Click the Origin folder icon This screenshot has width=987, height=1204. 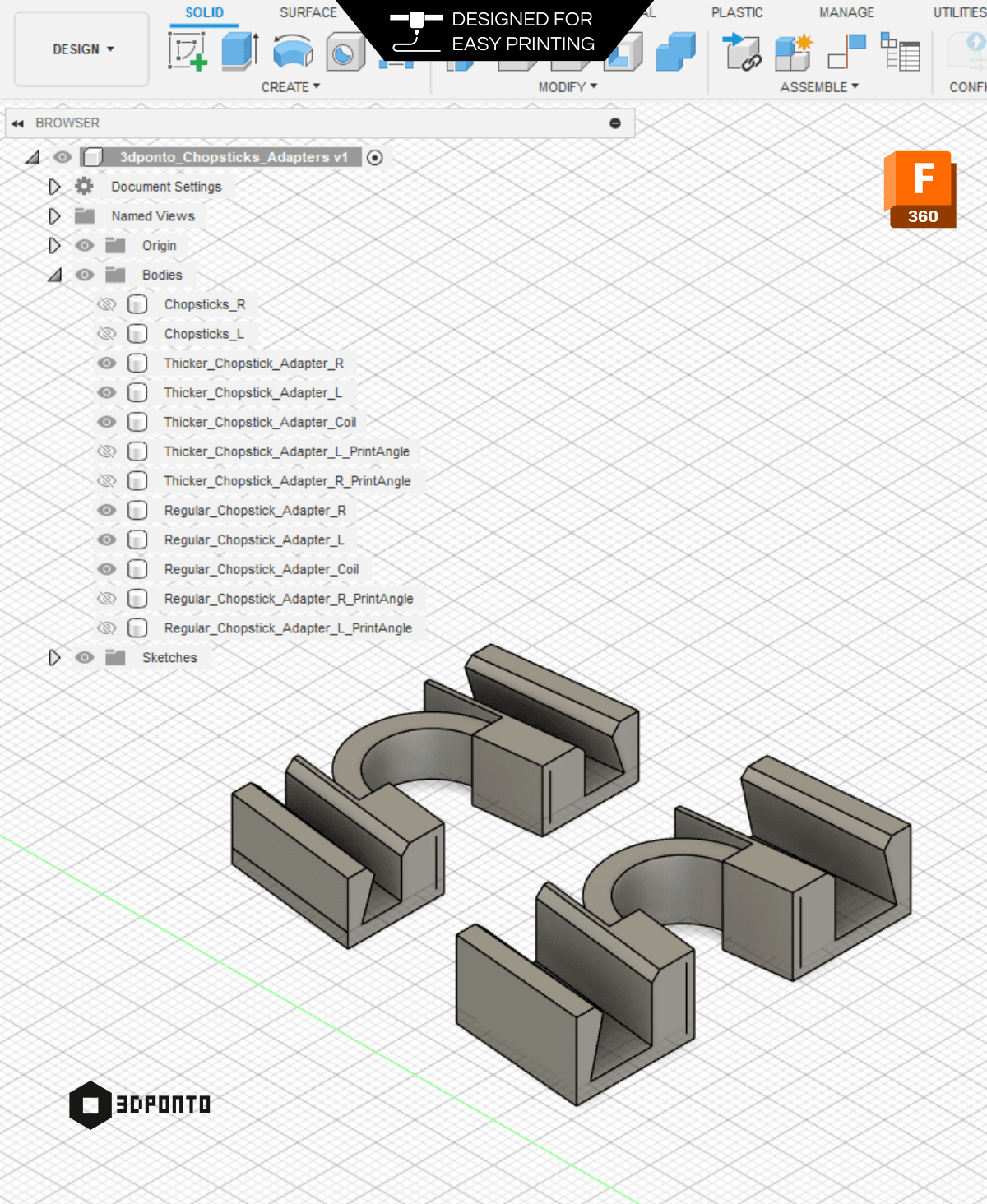(x=115, y=246)
